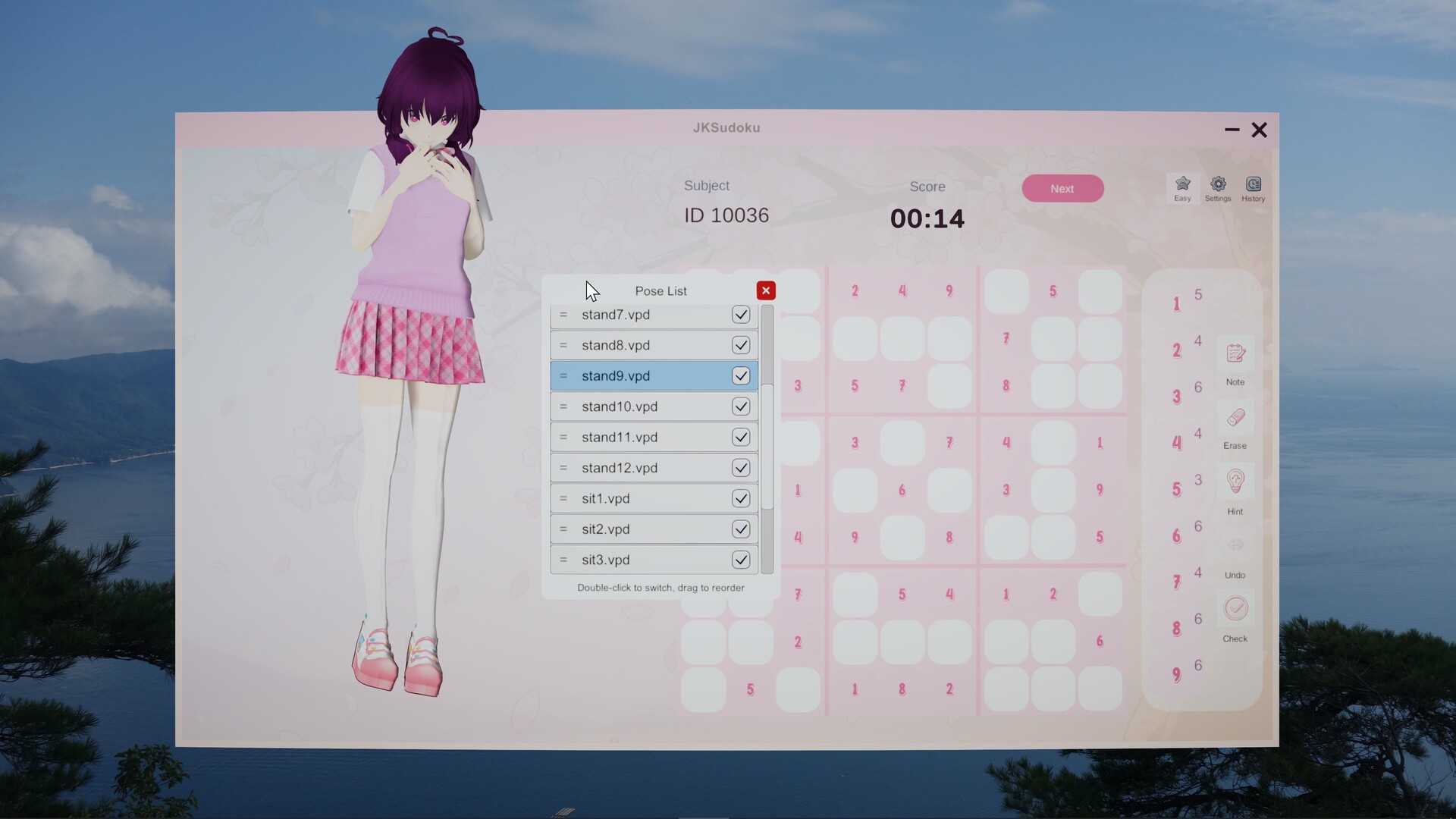Disable the sit2.vpd checkbox

741,529
